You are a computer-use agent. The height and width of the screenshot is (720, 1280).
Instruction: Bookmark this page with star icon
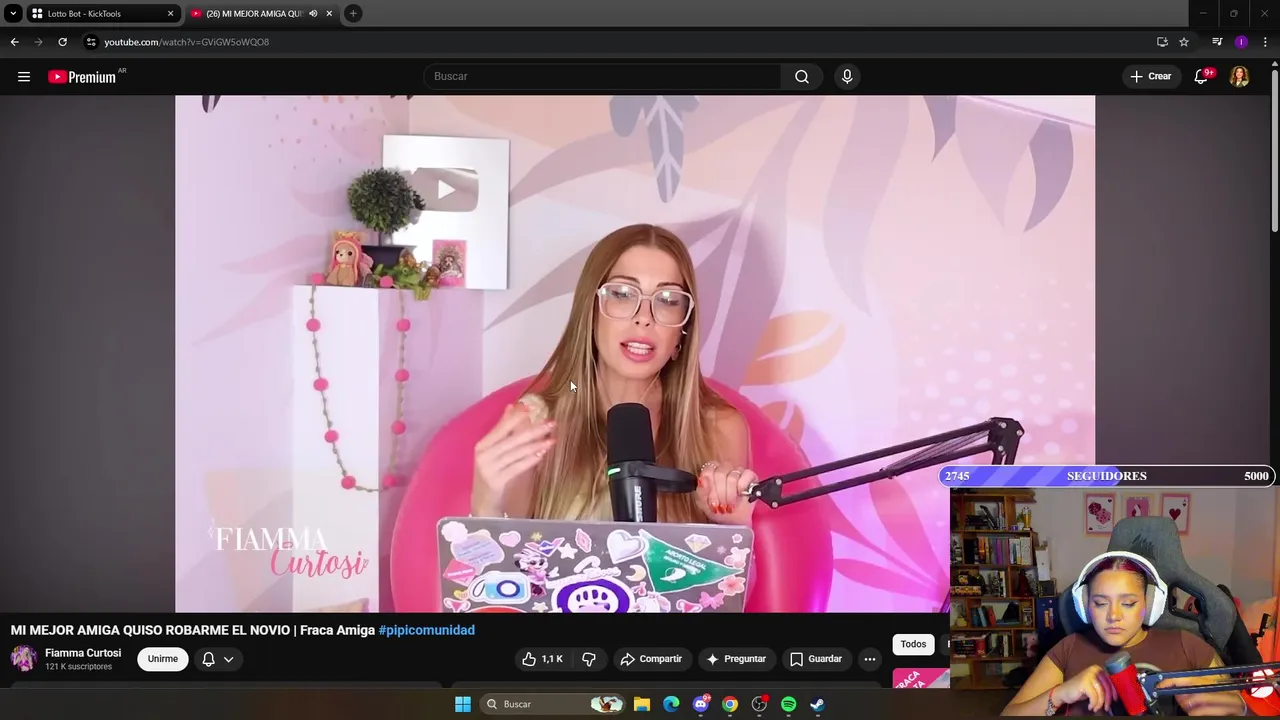tap(1184, 42)
